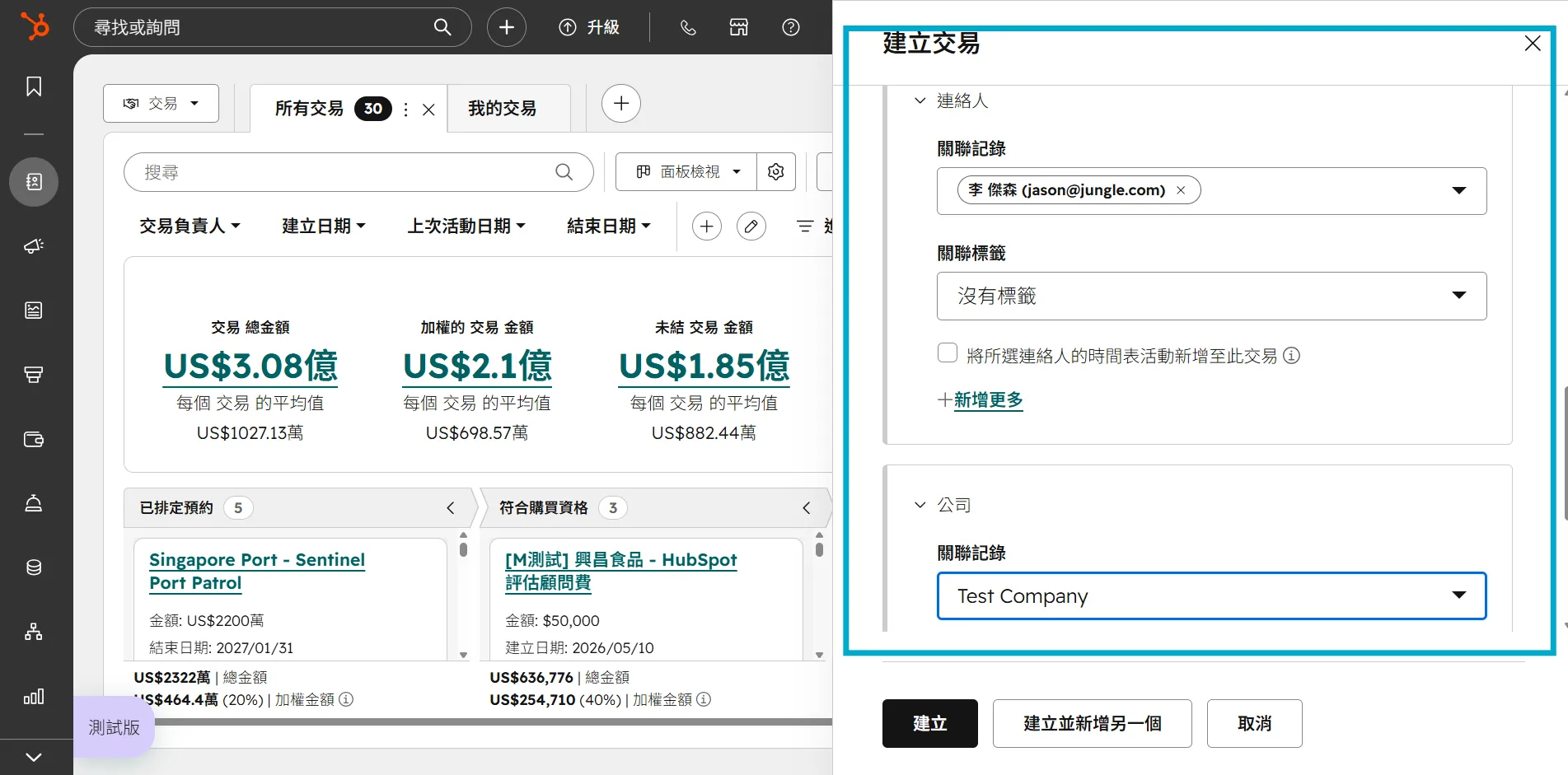Image resolution: width=1568 pixels, height=775 pixels.
Task: Open board settings gear icon
Action: pyautogui.click(x=776, y=171)
